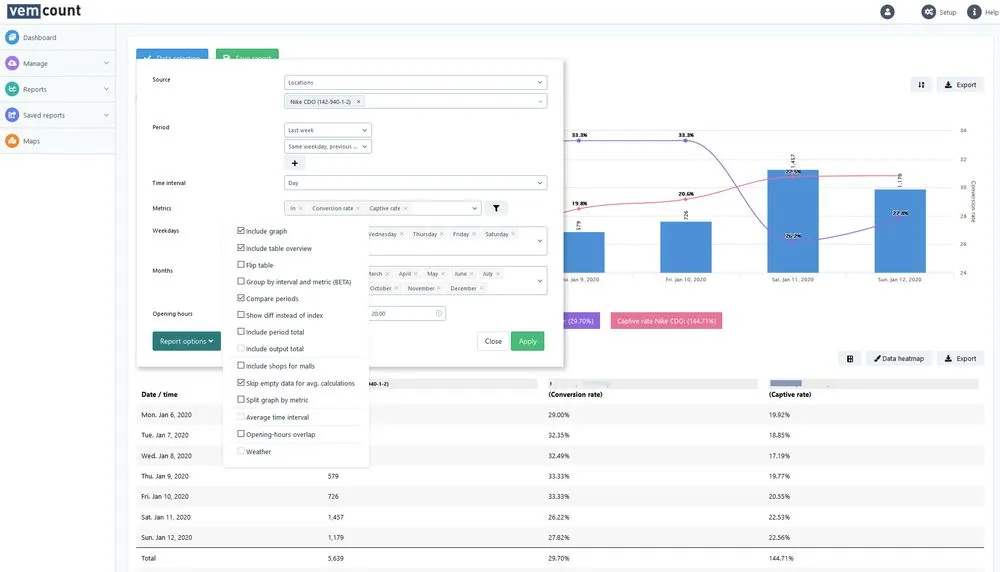
Task: Open the Last week period dropdown
Action: [327, 130]
